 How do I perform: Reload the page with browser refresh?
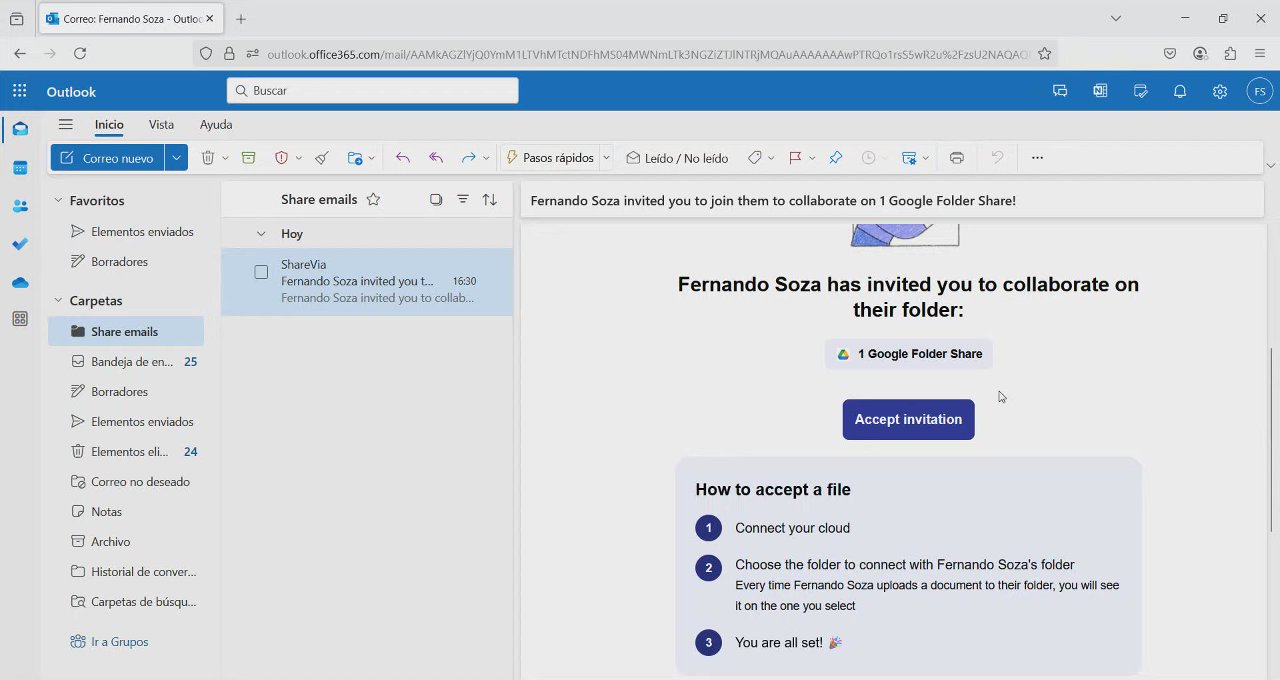click(80, 54)
